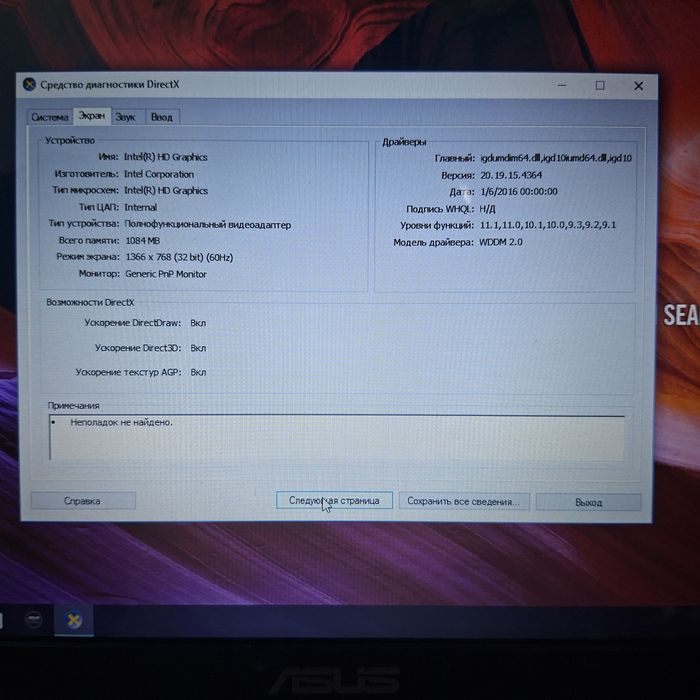Screen dimensions: 700x700
Task: Click the round ASUS taskbar icon
Action: (33, 620)
